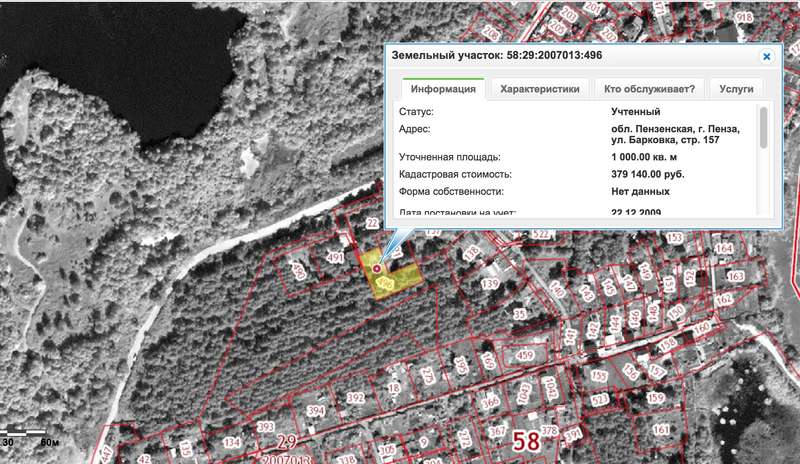The height and width of the screenshot is (464, 800).
Task: Select parcel 144 on the map
Action: 615,324
